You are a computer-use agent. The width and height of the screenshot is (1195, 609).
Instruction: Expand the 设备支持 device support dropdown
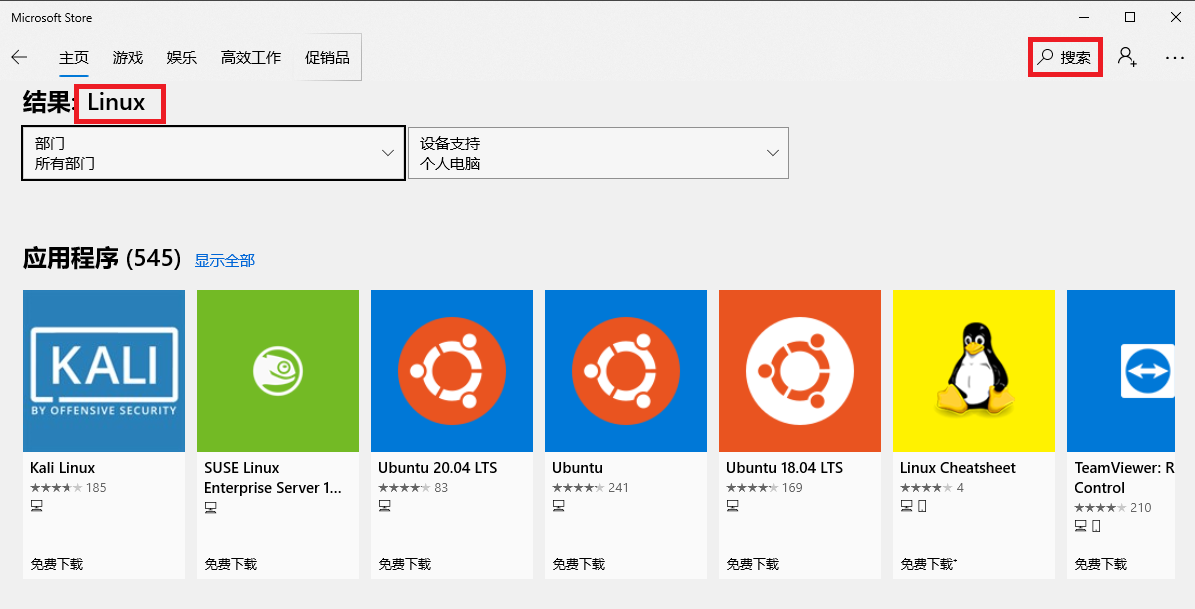tap(598, 153)
